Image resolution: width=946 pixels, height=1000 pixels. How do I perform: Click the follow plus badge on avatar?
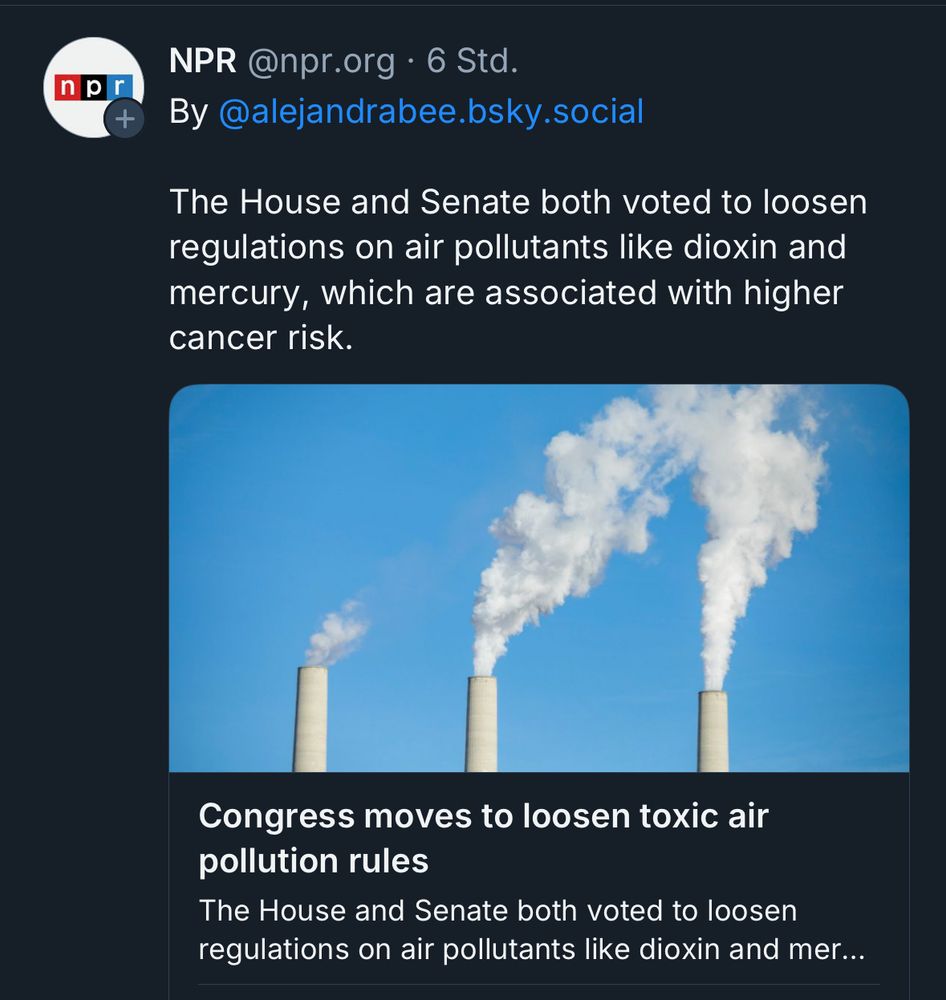tap(123, 119)
